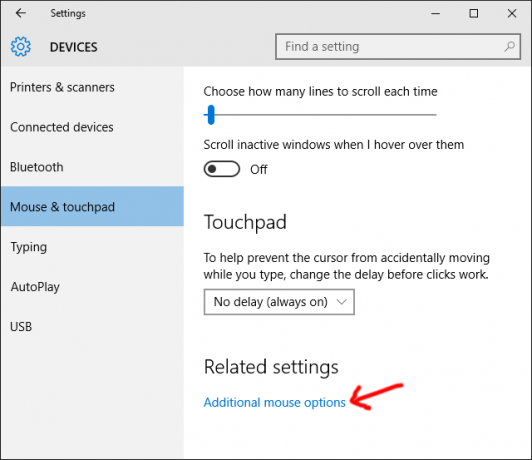532x460 pixels.
Task: Minimize the Settings window
Action: tap(436, 14)
